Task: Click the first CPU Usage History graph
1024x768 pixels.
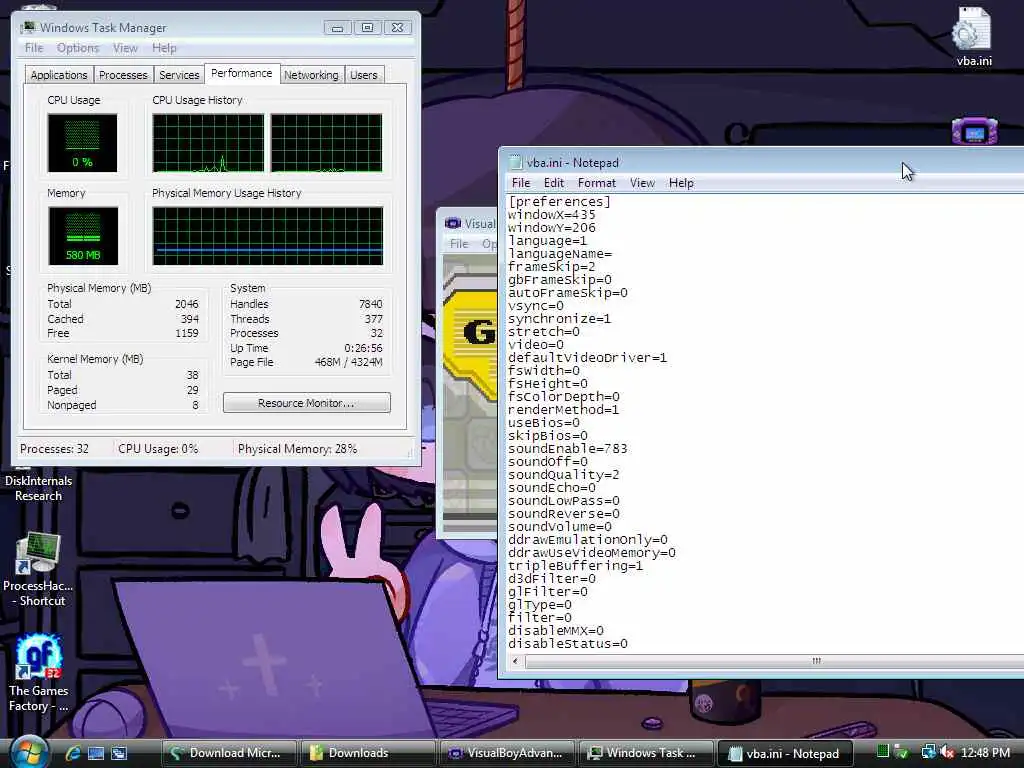Action: 208,143
